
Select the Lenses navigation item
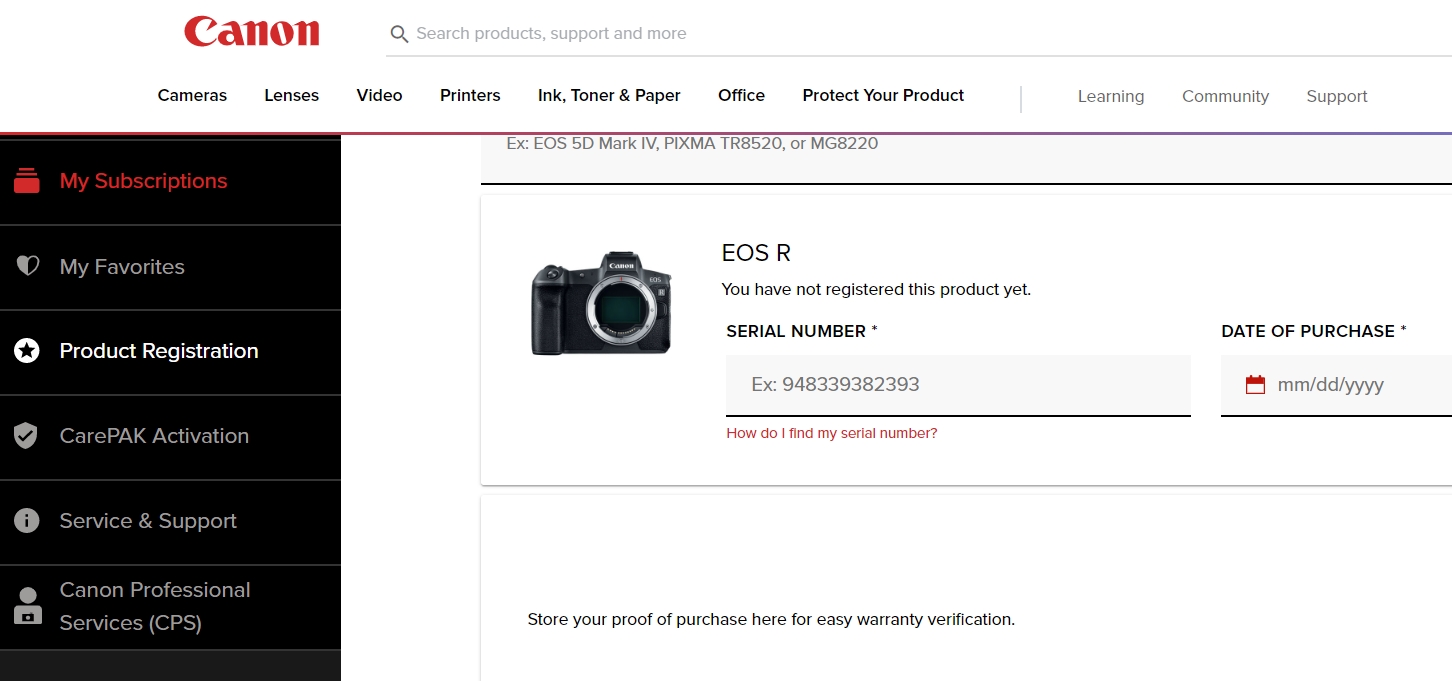click(x=291, y=96)
